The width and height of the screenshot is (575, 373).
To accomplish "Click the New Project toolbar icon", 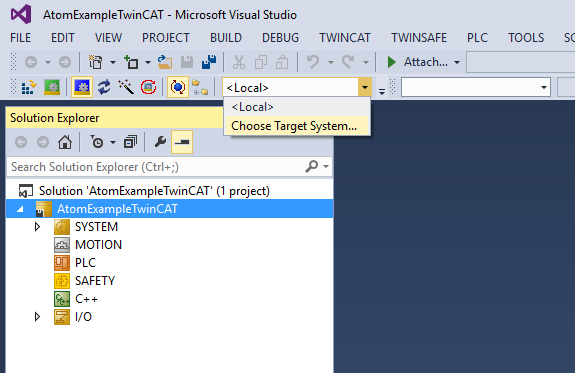I will pyautogui.click(x=96, y=62).
